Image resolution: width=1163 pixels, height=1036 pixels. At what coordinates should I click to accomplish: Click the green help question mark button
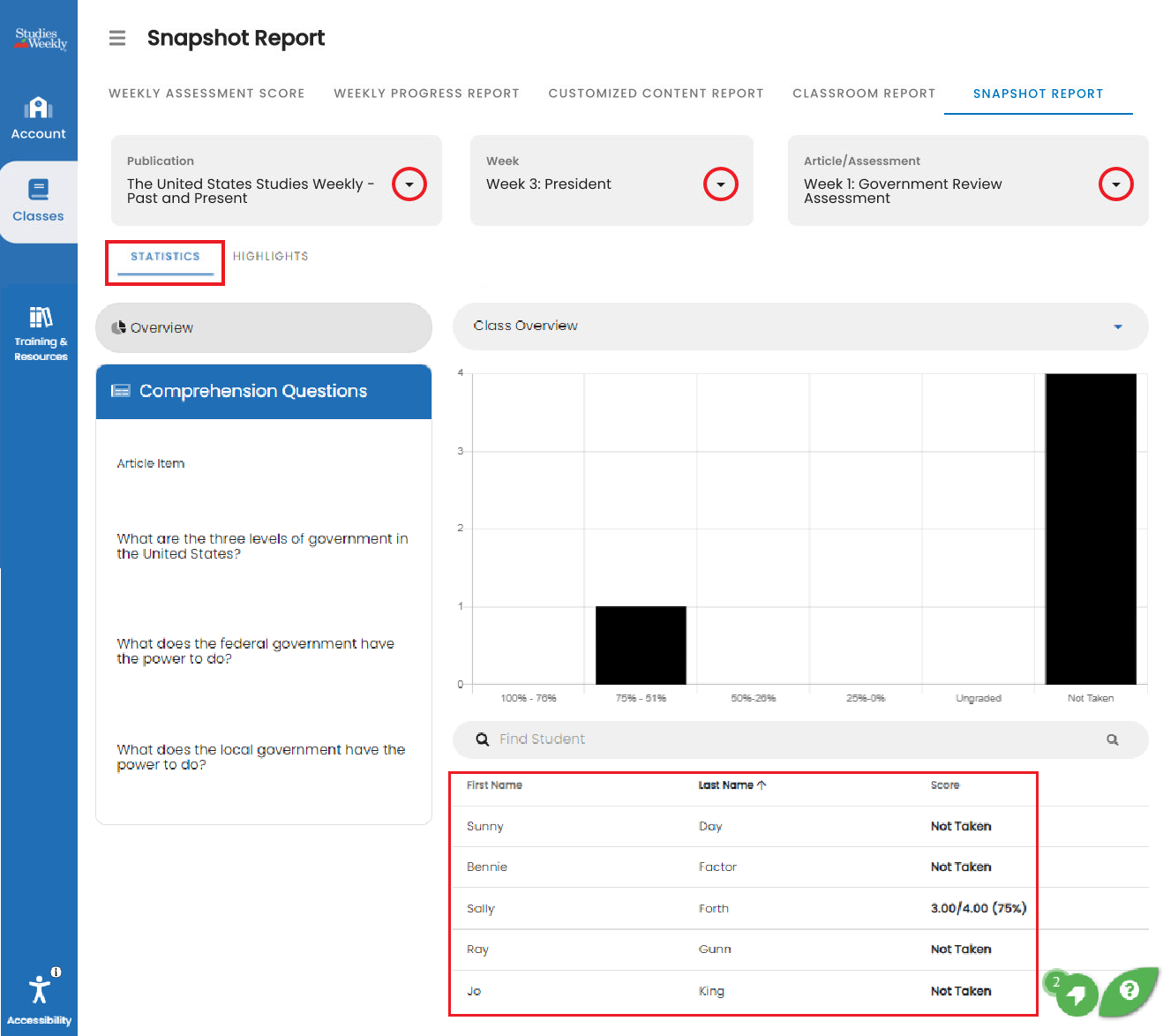pos(1129,990)
